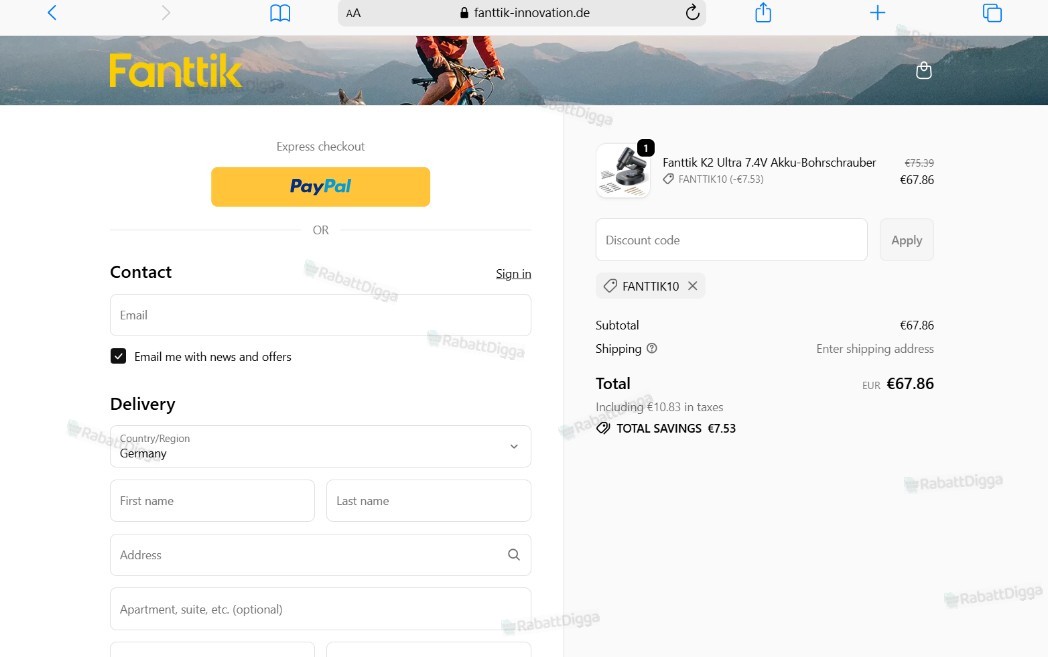Click the Apply discount button
This screenshot has width=1048, height=657.
point(906,240)
